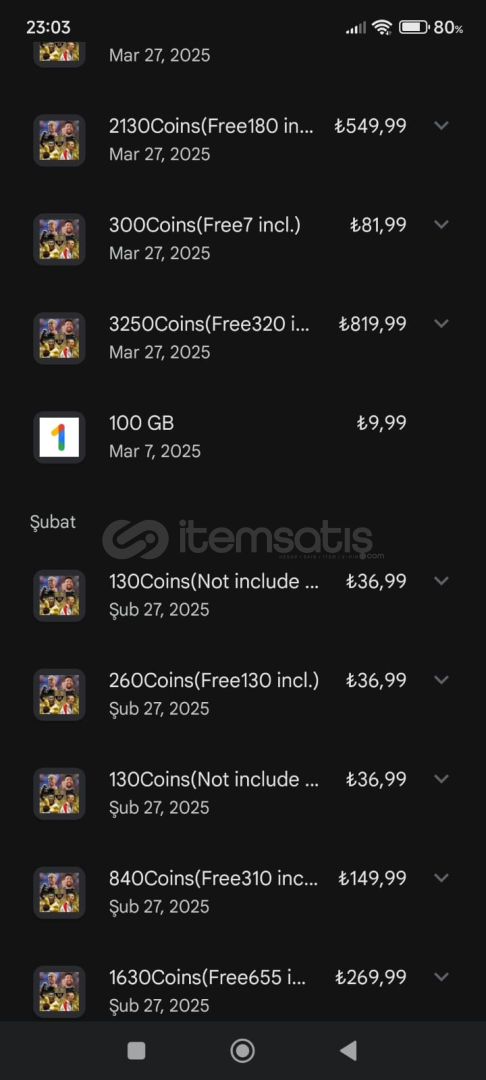The height and width of the screenshot is (1080, 486).
Task: Expand the ₺549,99 2130Coins purchase details
Action: 442,125
